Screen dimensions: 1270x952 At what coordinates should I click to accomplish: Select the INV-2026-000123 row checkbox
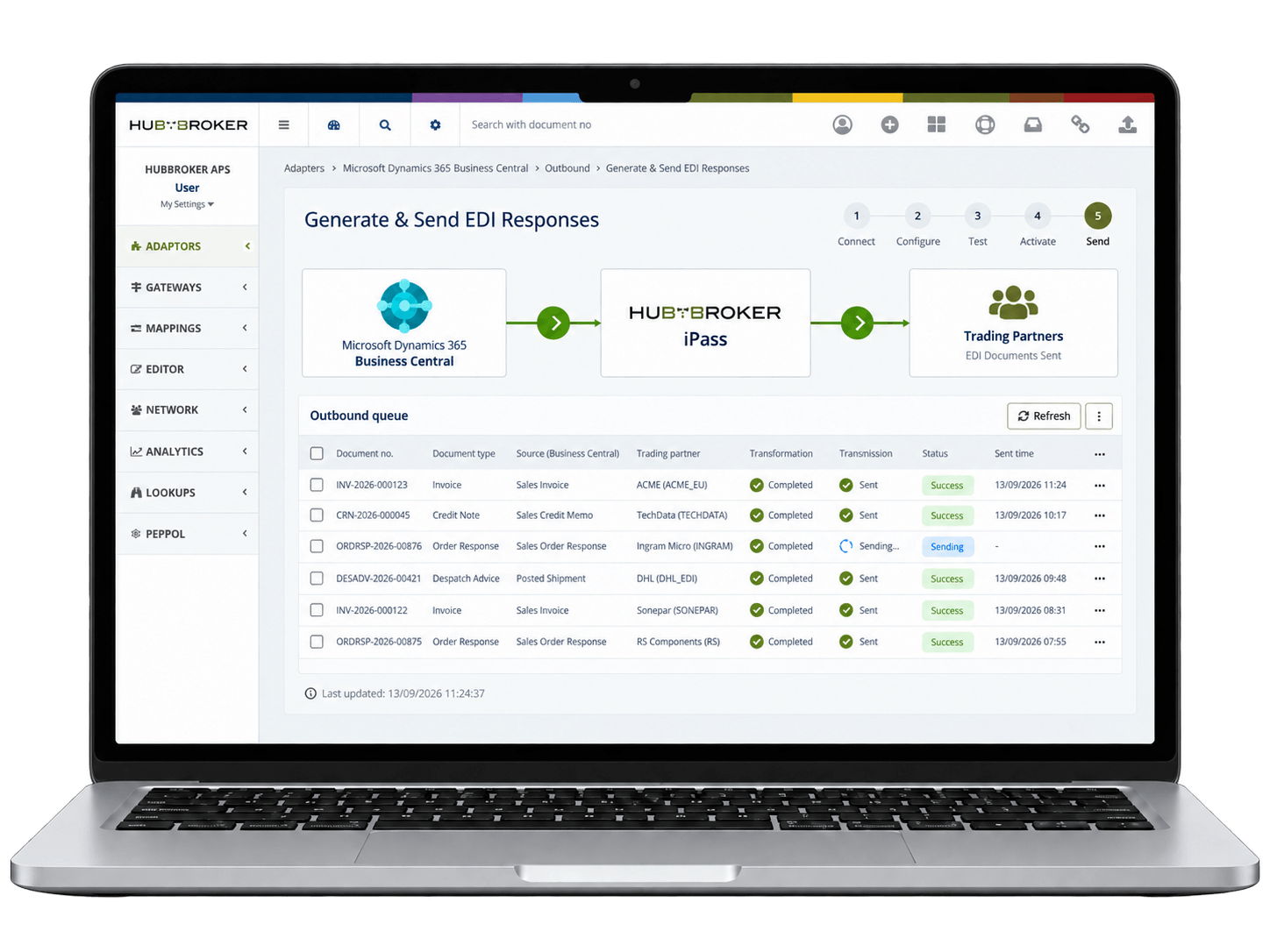click(x=317, y=485)
